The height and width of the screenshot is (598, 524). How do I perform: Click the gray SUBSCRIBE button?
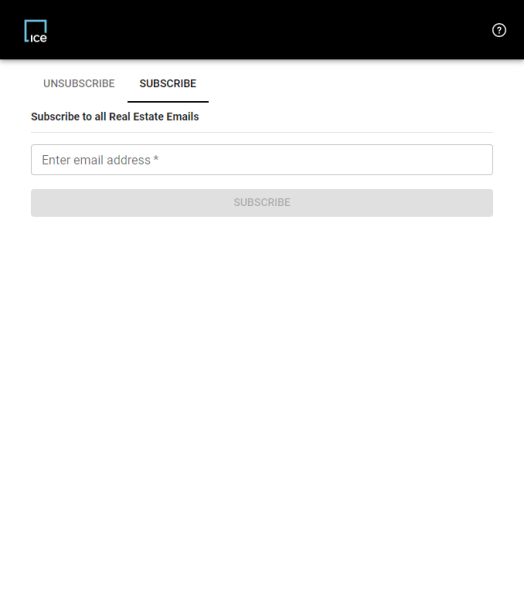coord(262,203)
